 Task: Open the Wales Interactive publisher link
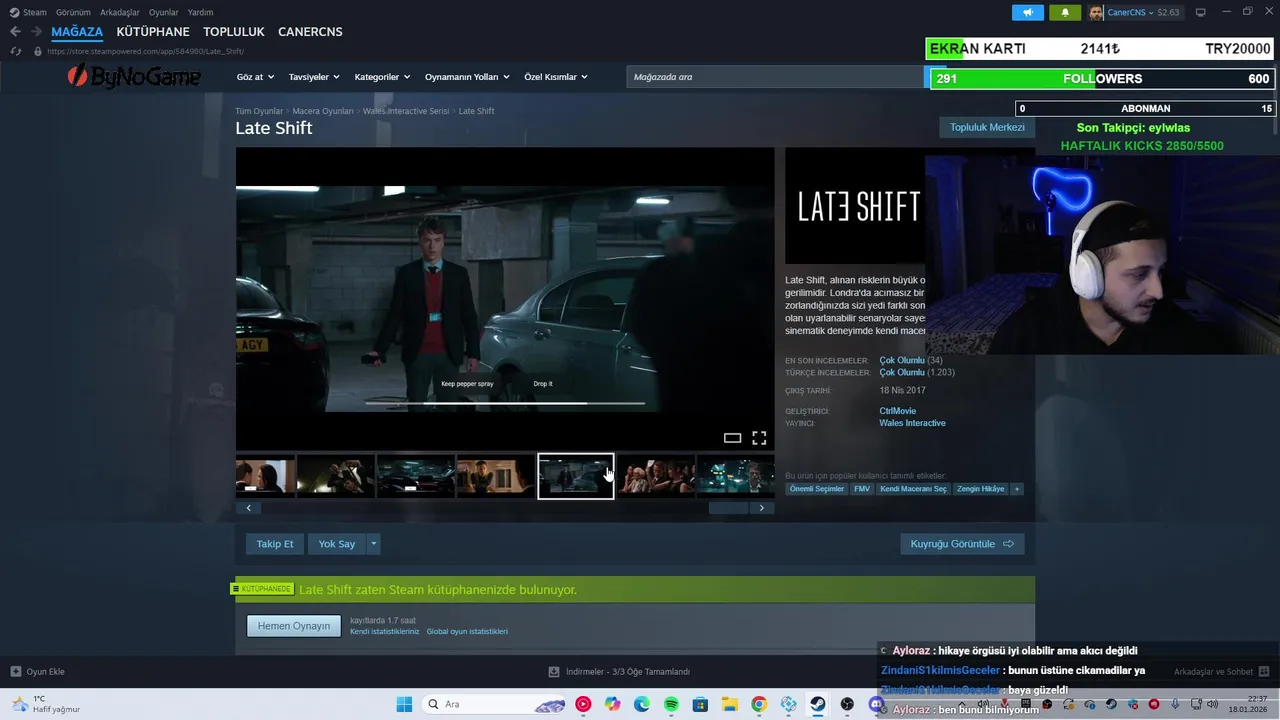click(x=912, y=423)
